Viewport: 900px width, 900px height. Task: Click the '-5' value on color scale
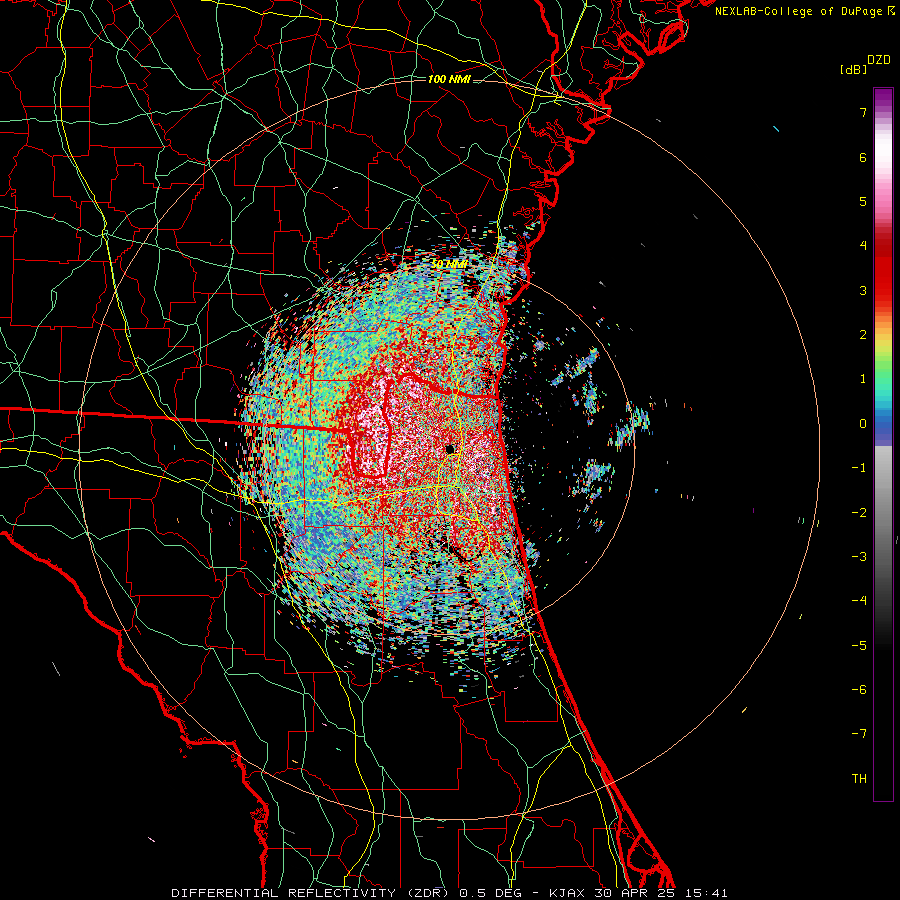coord(859,646)
